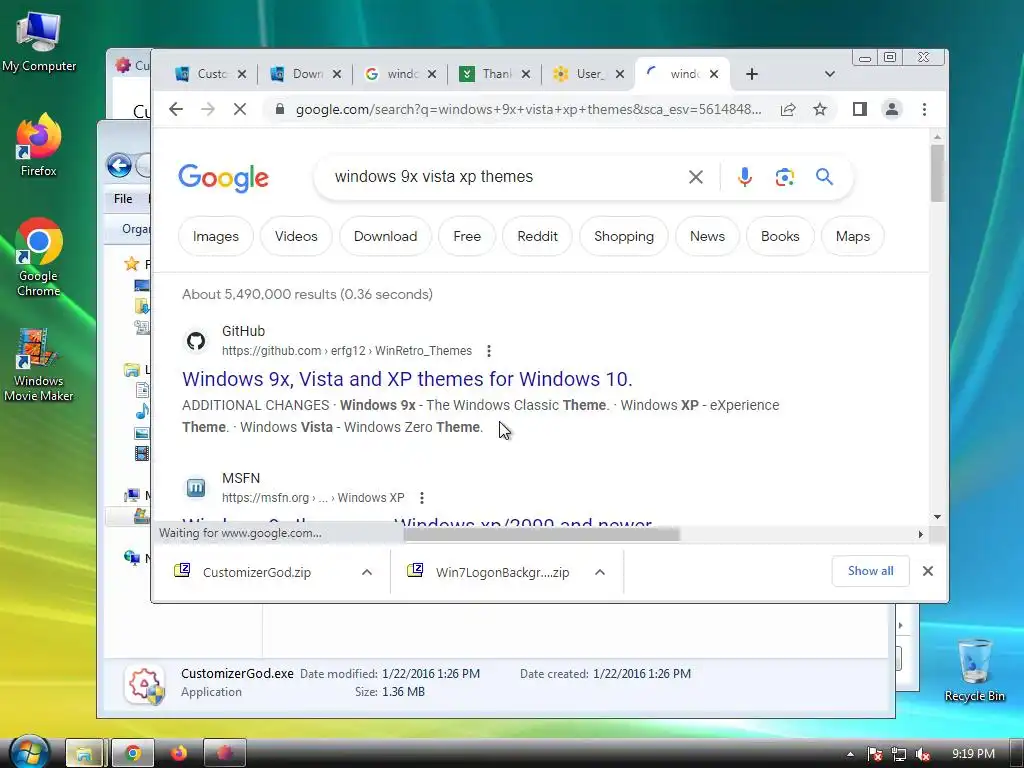The width and height of the screenshot is (1024, 768).
Task: Click the Chrome address bar URL
Action: (x=528, y=109)
